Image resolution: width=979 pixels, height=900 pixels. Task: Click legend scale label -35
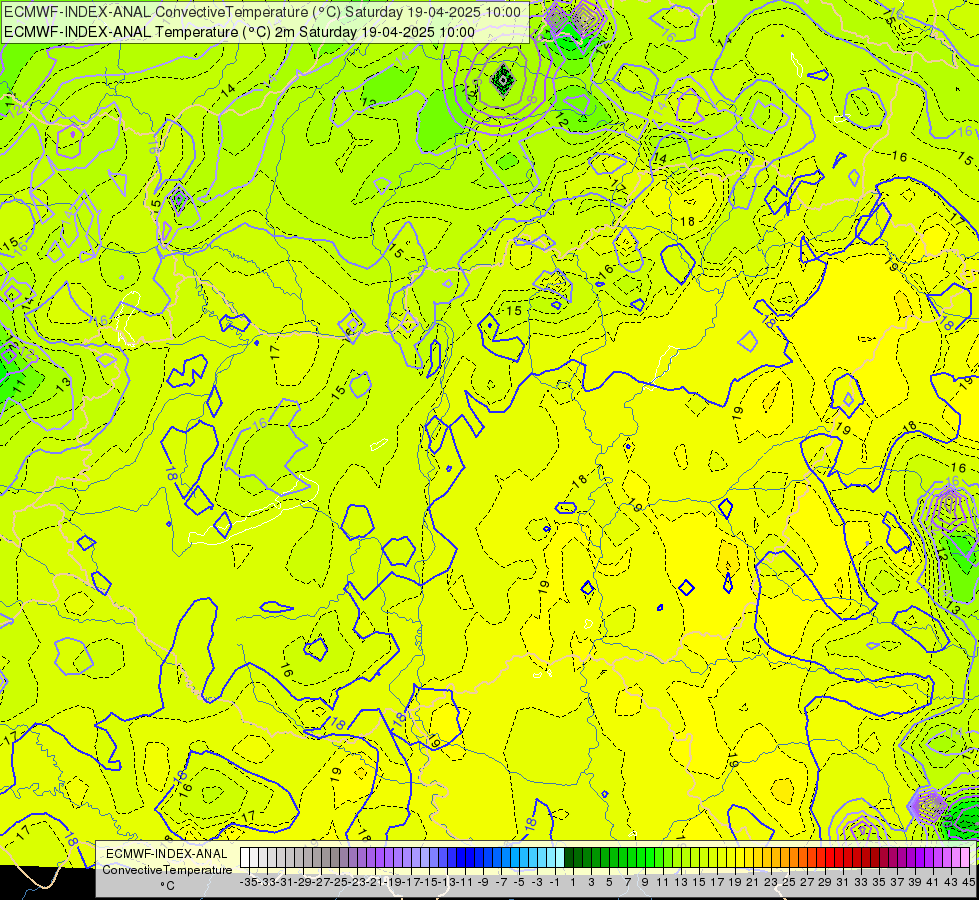(x=249, y=882)
